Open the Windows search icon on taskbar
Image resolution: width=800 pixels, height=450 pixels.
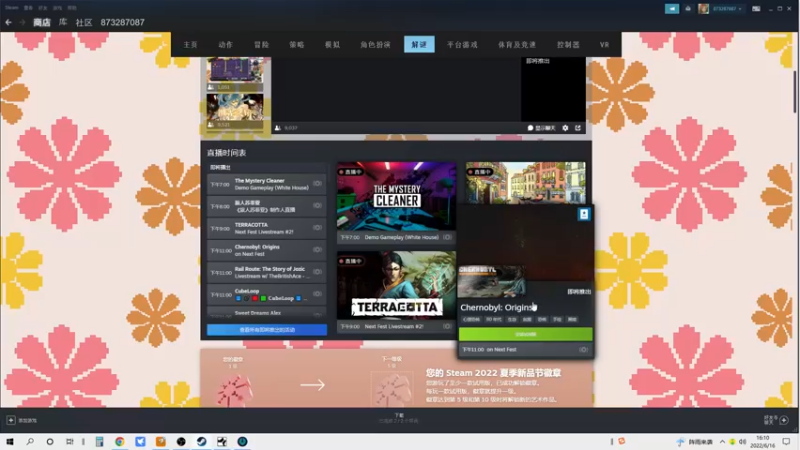[x=30, y=441]
